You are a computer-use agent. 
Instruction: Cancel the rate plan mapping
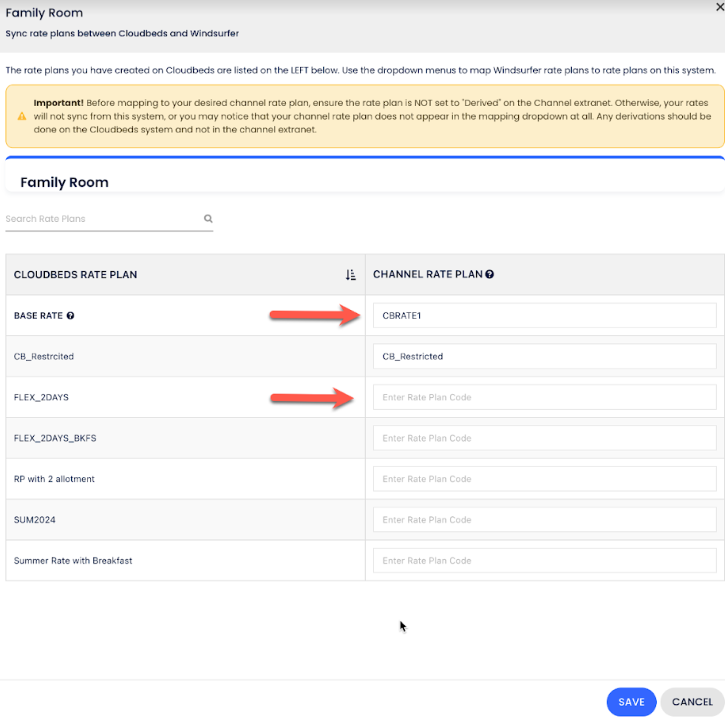point(692,702)
